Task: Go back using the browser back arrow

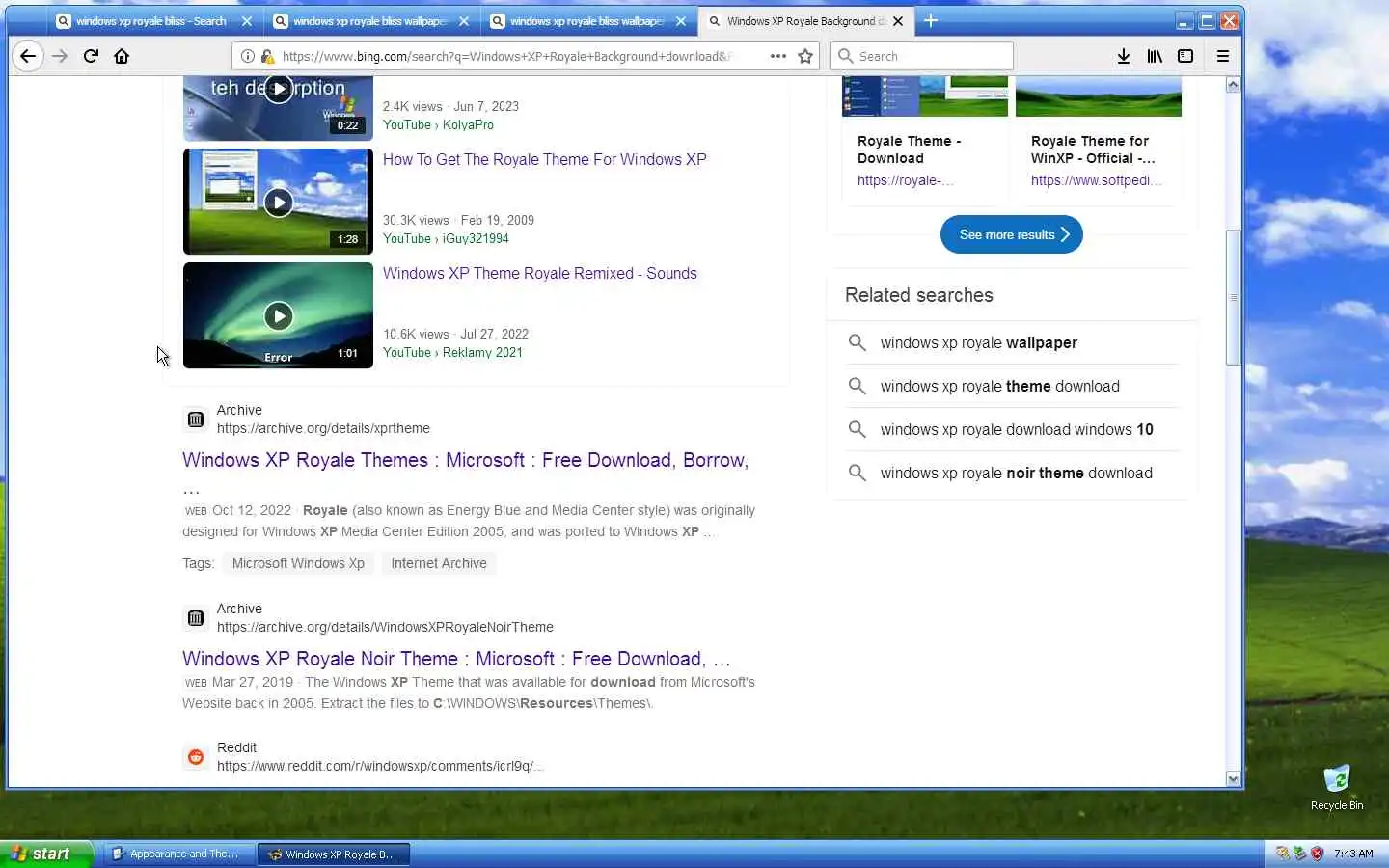Action: 28,56
